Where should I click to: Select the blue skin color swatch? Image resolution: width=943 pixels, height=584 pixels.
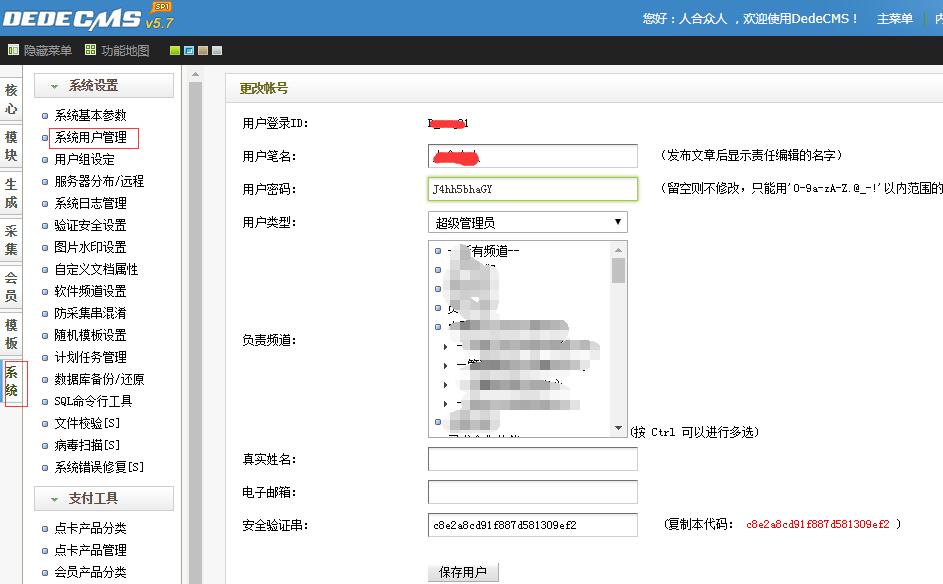189,50
